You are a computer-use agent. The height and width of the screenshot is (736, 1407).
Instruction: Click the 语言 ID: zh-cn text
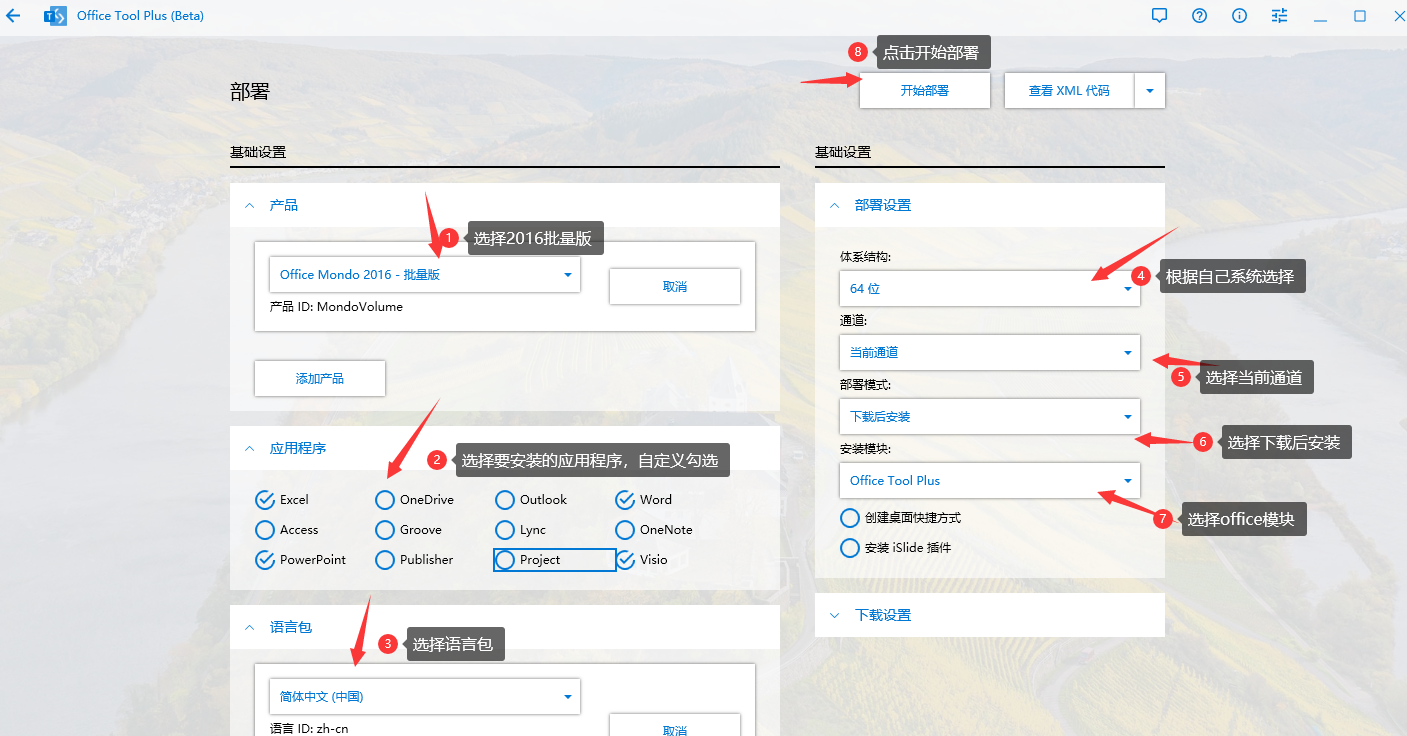[x=309, y=728]
